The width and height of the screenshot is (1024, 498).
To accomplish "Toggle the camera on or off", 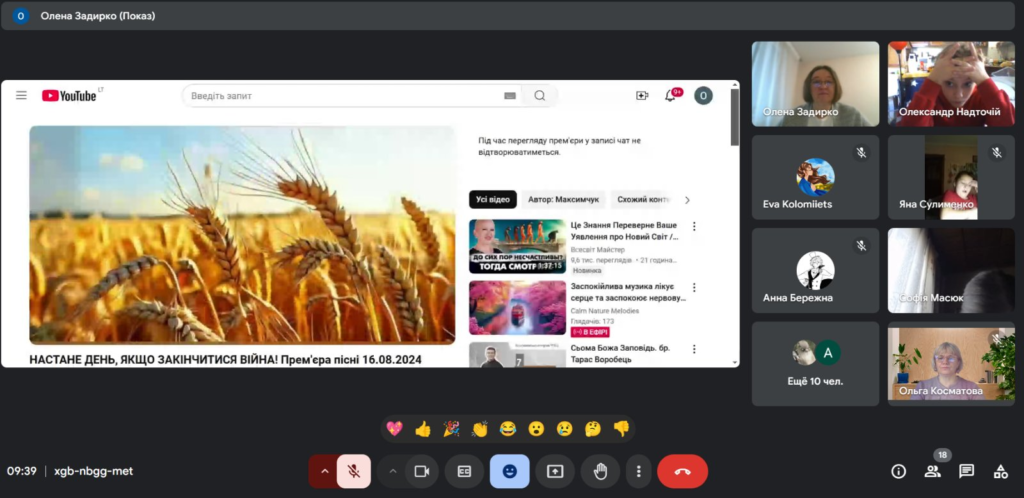I will 422,471.
